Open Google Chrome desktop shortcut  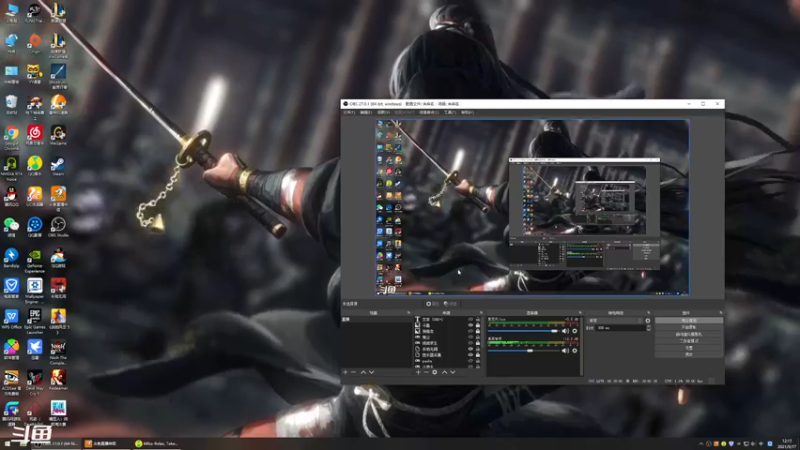pyautogui.click(x=11, y=137)
